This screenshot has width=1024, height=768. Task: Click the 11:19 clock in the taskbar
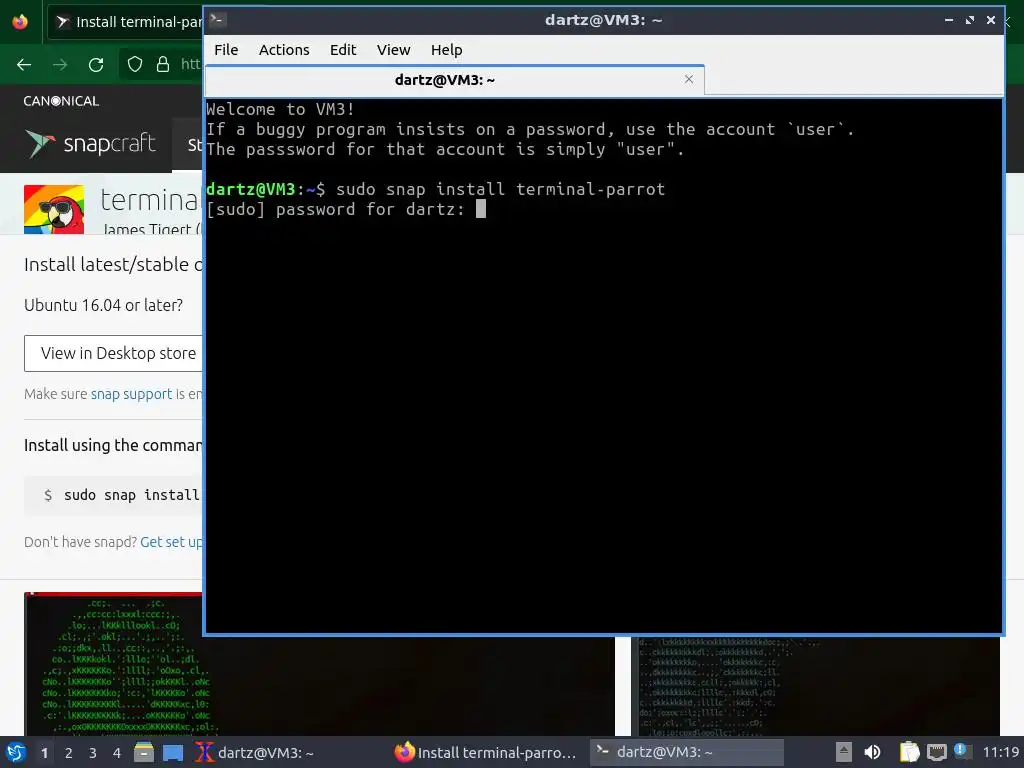coord(1000,752)
